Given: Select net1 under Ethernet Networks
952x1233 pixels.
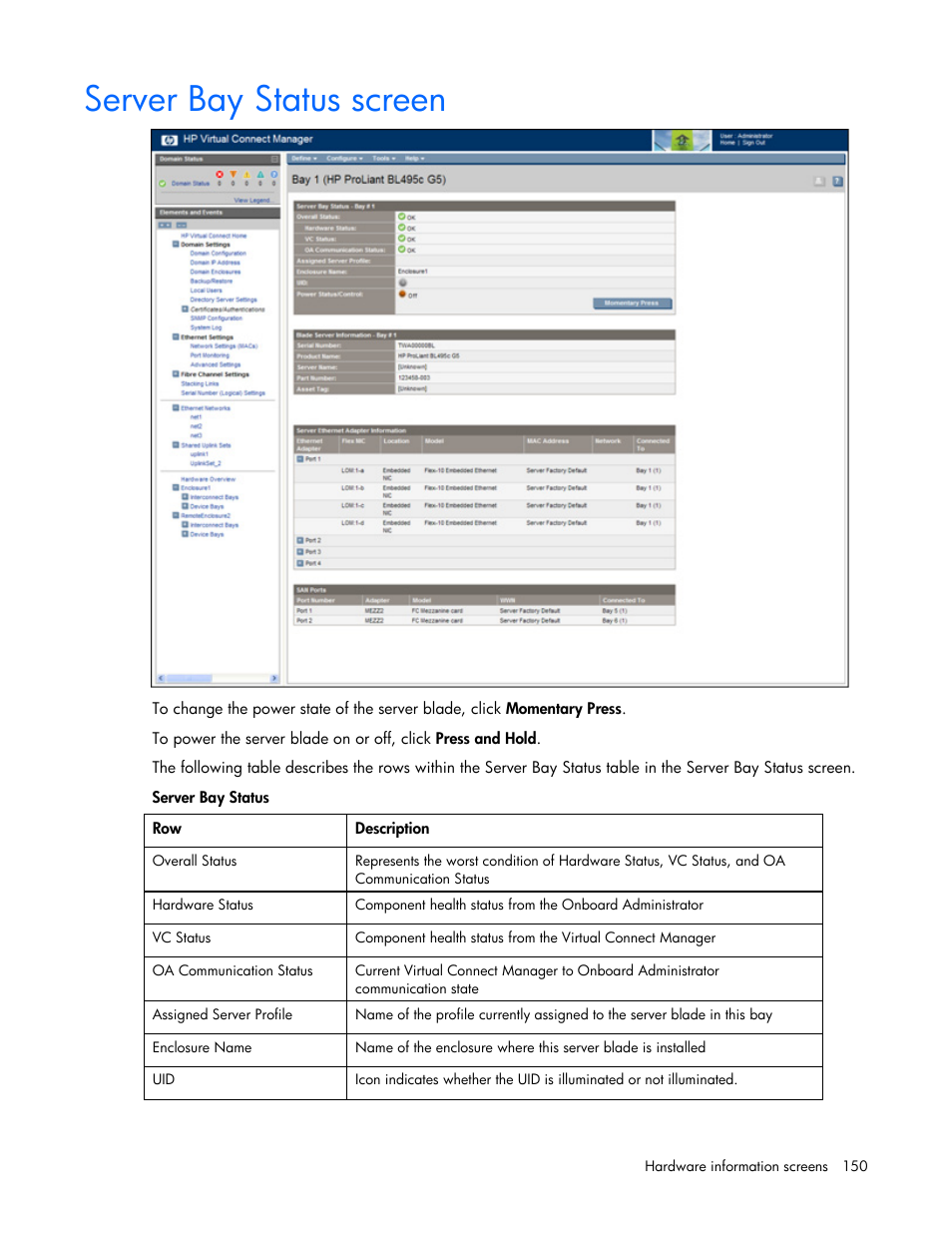Looking at the screenshot, I should click(x=196, y=417).
